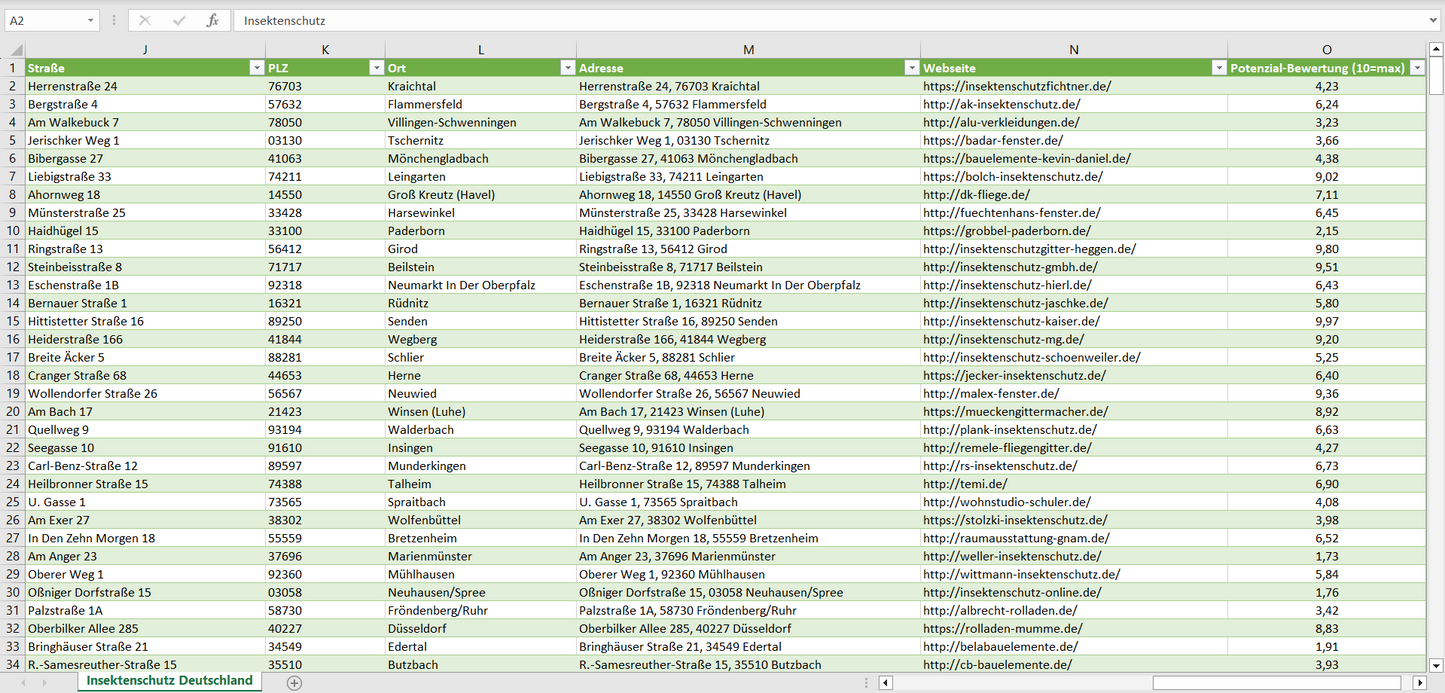This screenshot has height=693, width=1445.
Task: Add a new sheet with plus icon
Action: click(294, 682)
